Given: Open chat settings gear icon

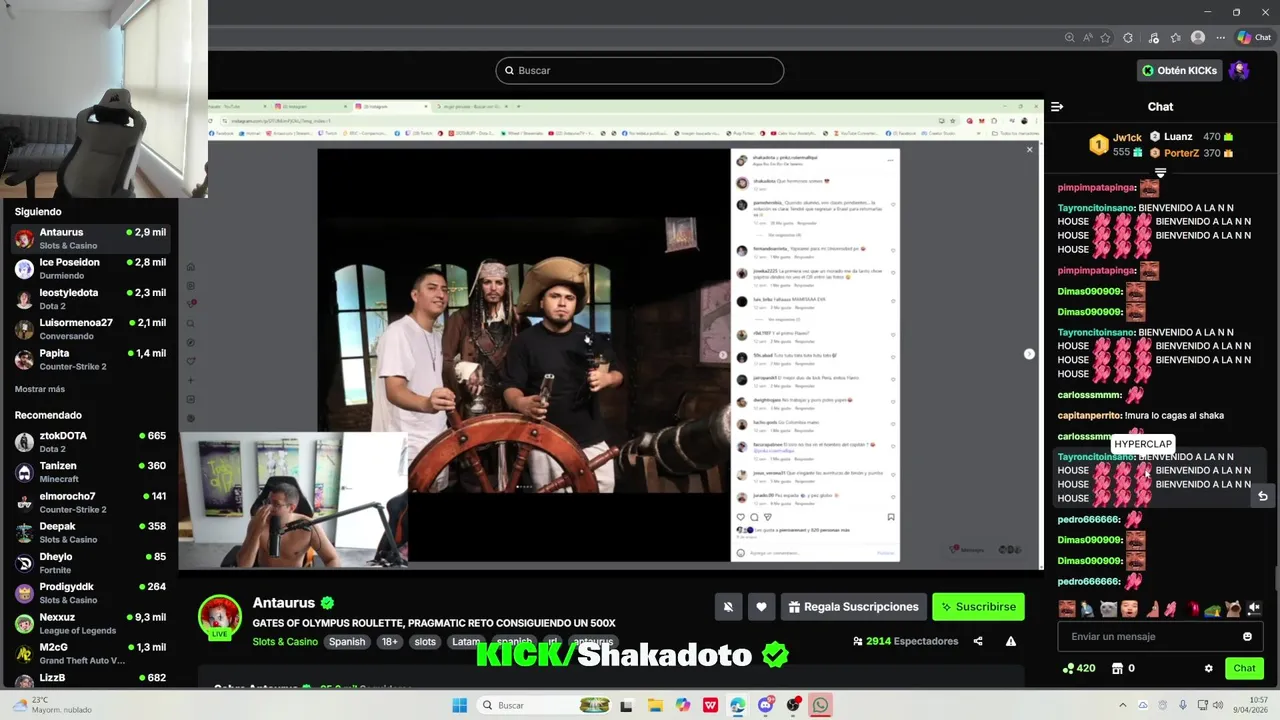Looking at the screenshot, I should (x=1208, y=668).
